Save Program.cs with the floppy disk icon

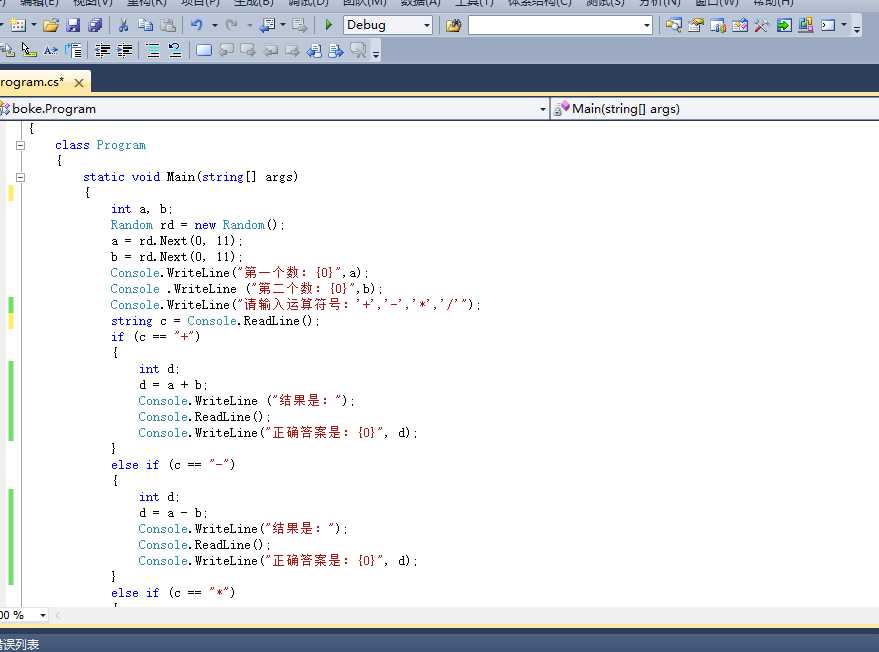(73, 25)
